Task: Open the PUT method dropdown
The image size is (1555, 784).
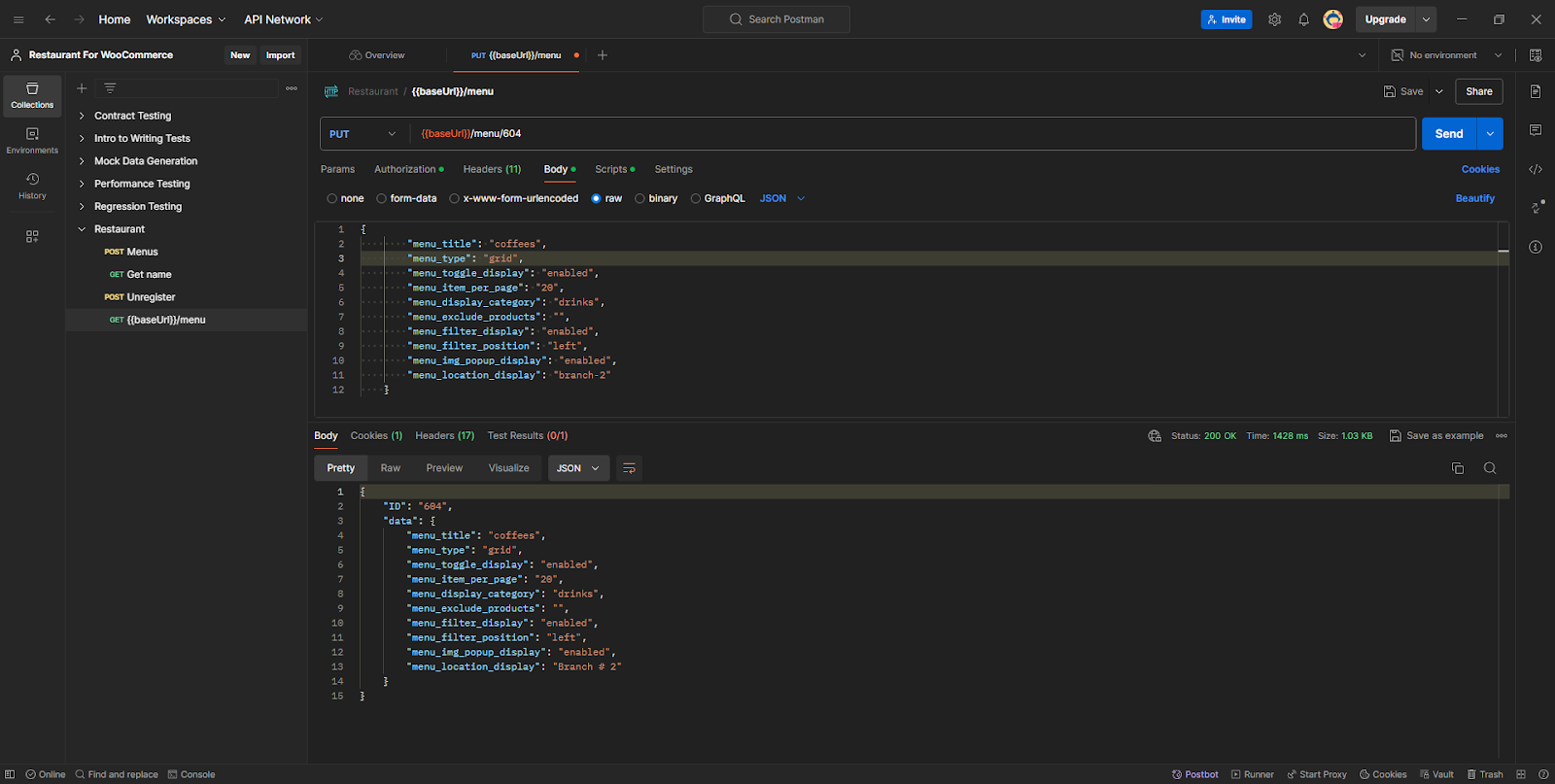Action: point(363,134)
